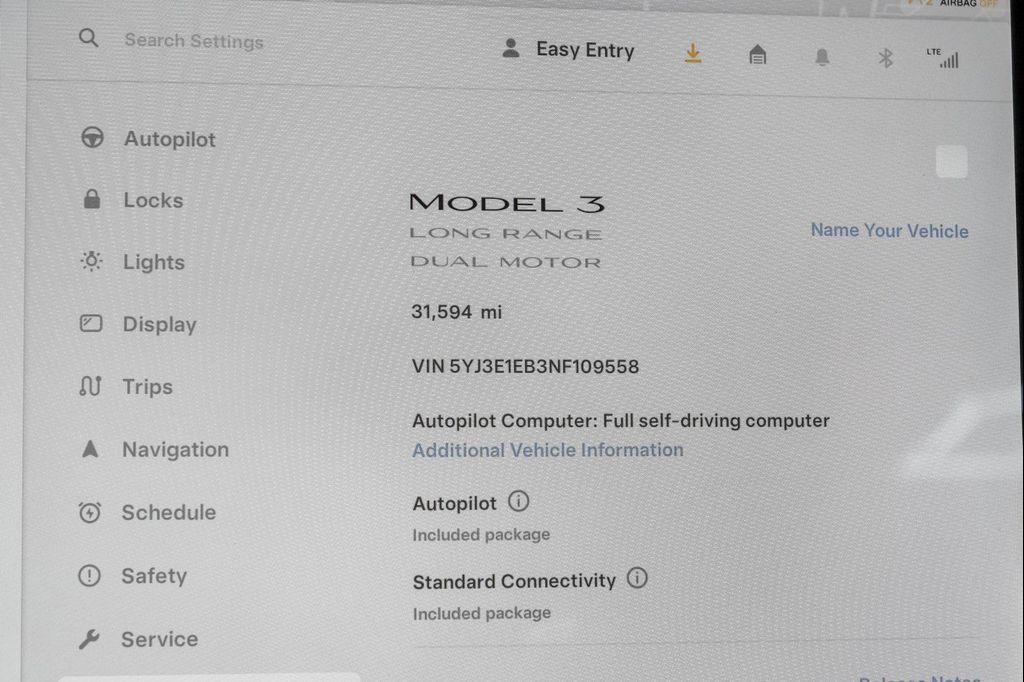
Task: Open notifications via the bell icon
Action: (x=822, y=57)
